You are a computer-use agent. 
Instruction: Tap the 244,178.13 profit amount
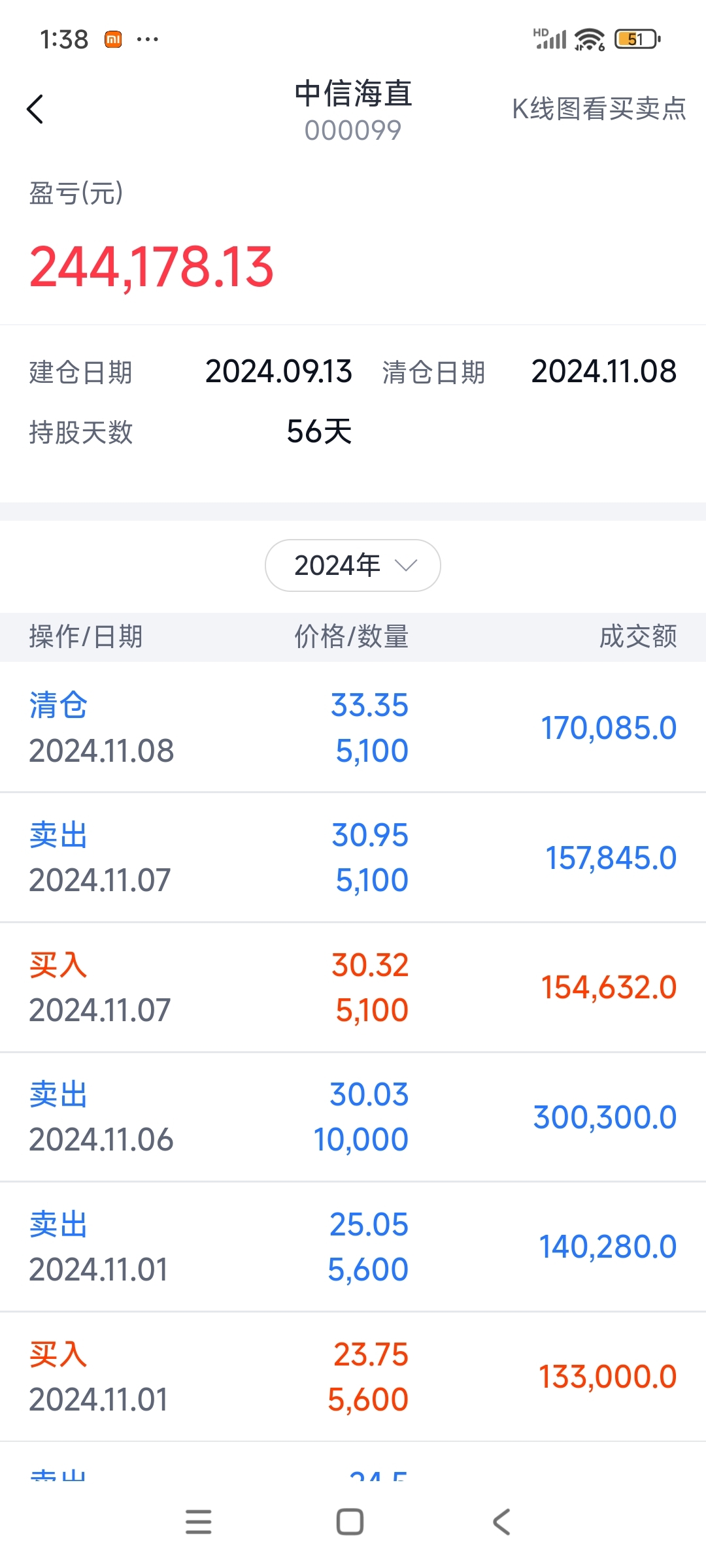pos(152,267)
